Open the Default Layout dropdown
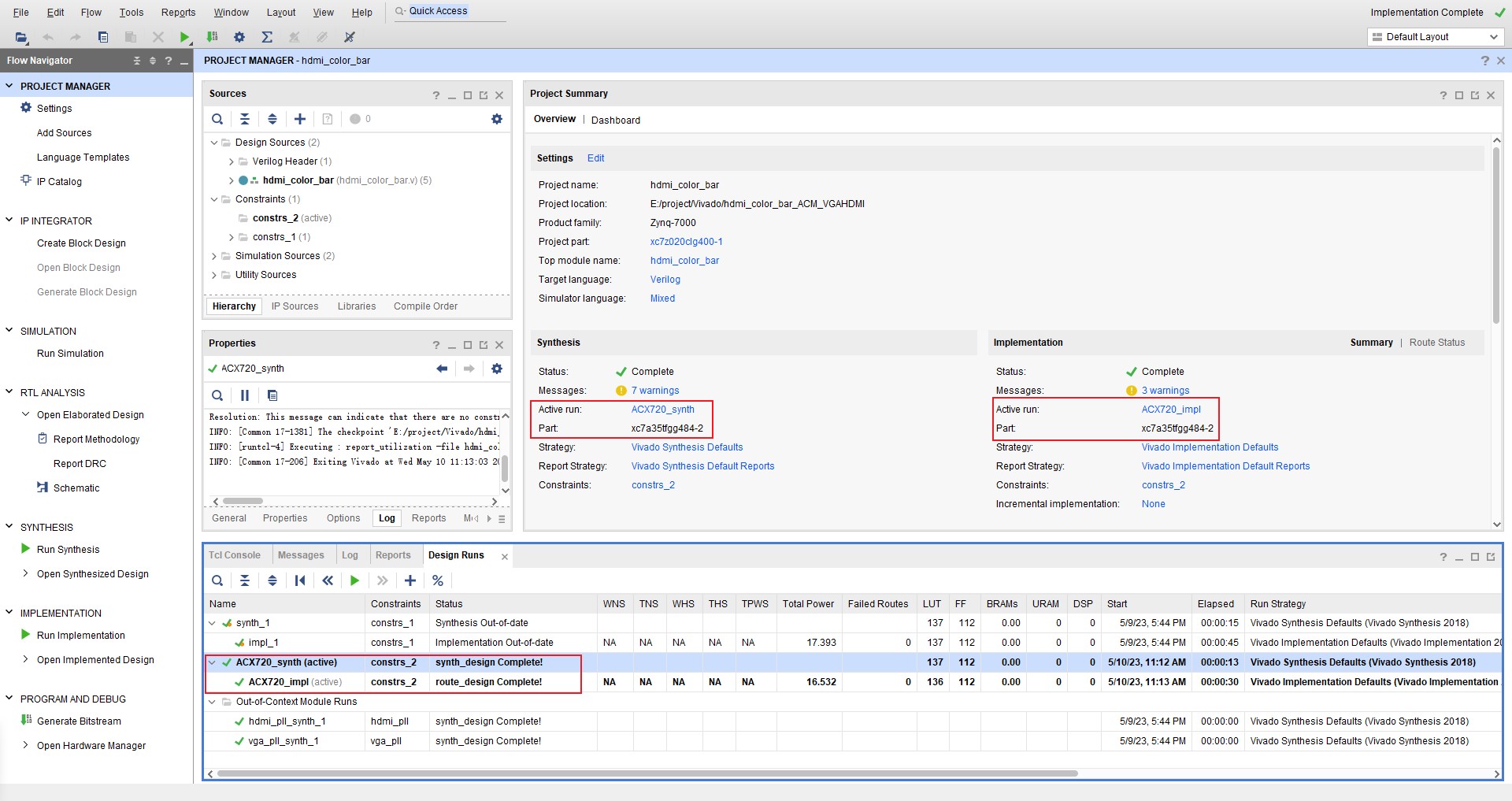Screen dimensions: 1512x801 coord(1435,37)
